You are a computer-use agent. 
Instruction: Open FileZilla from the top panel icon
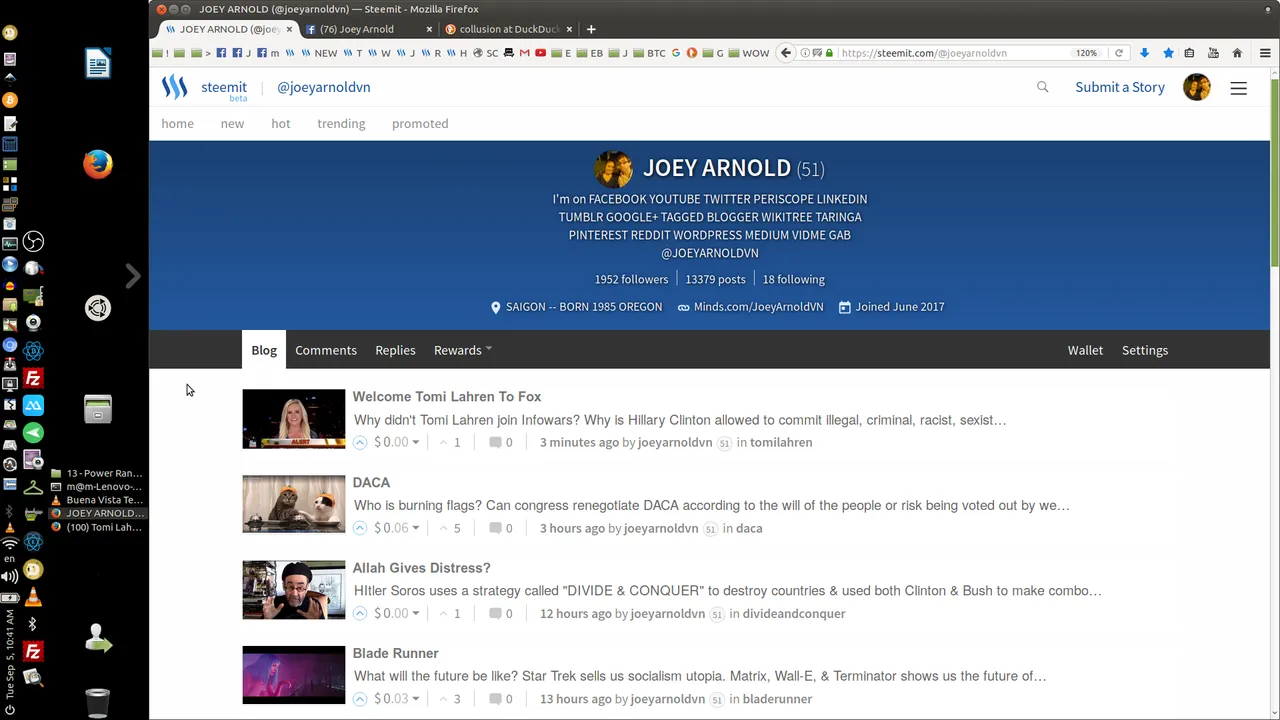[33, 379]
